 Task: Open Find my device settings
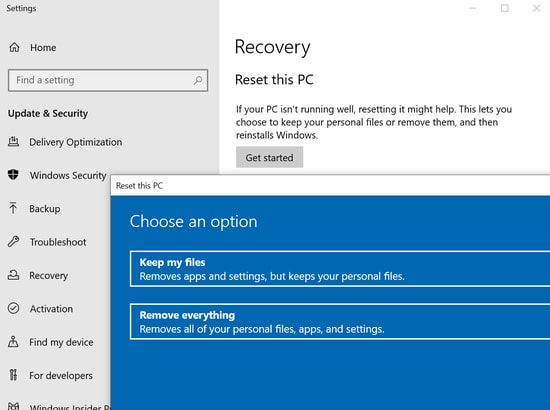(x=61, y=342)
